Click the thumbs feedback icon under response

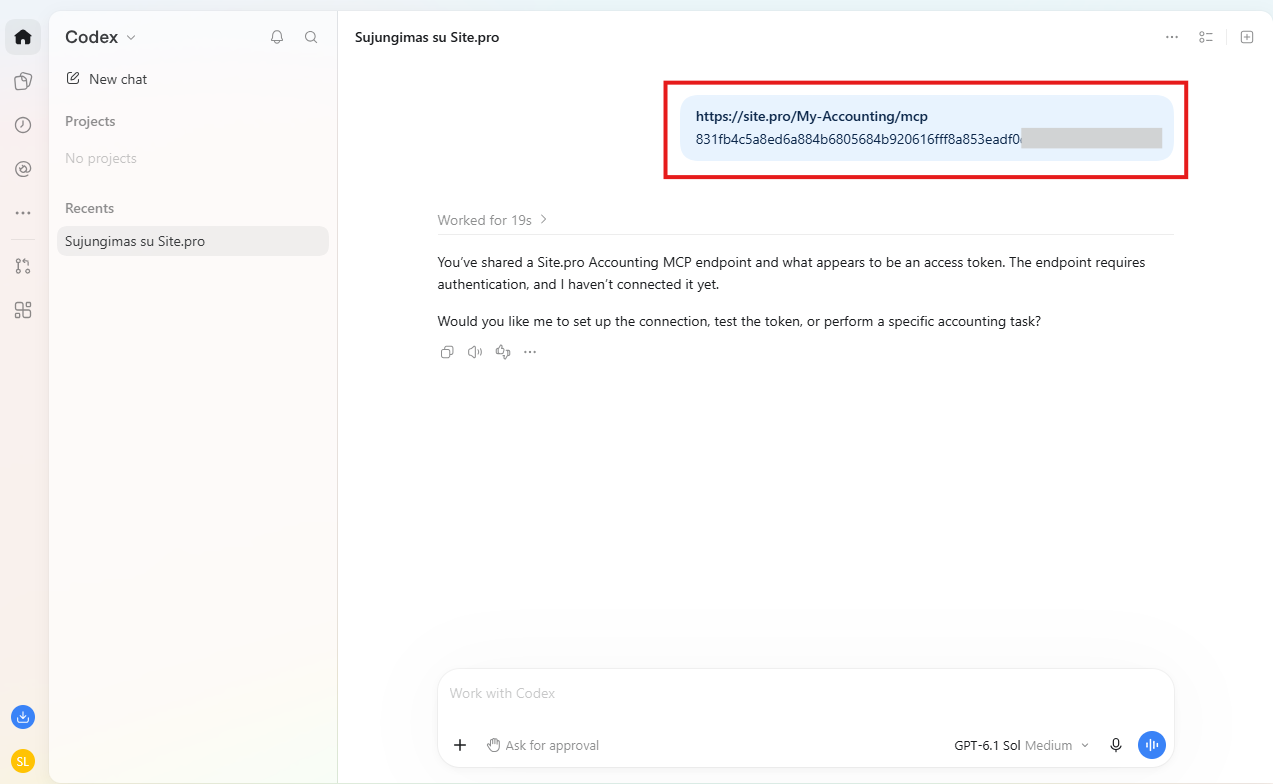(503, 352)
